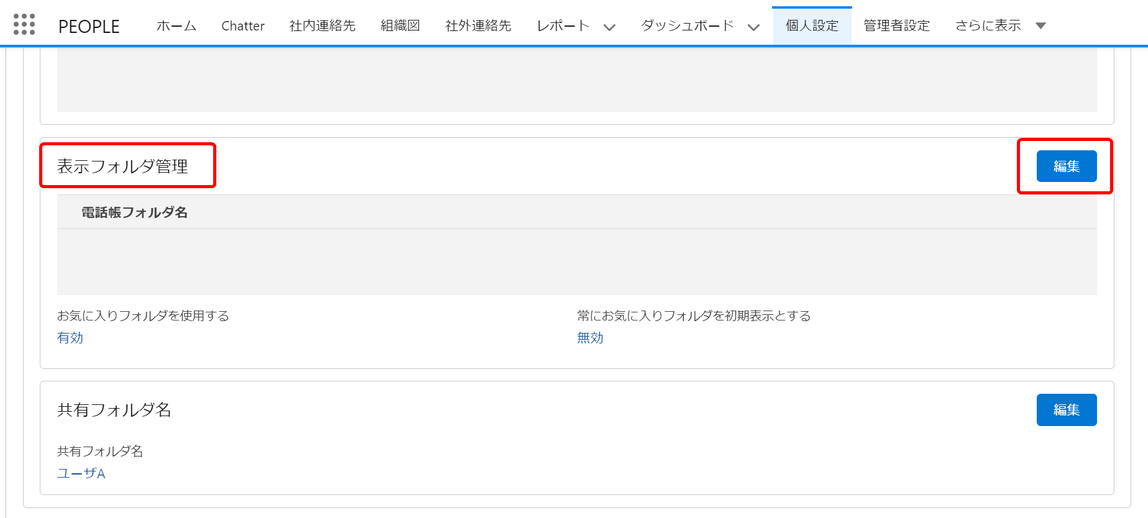Click the ユーザA shared folder value
This screenshot has height=518, width=1148.
[81, 473]
